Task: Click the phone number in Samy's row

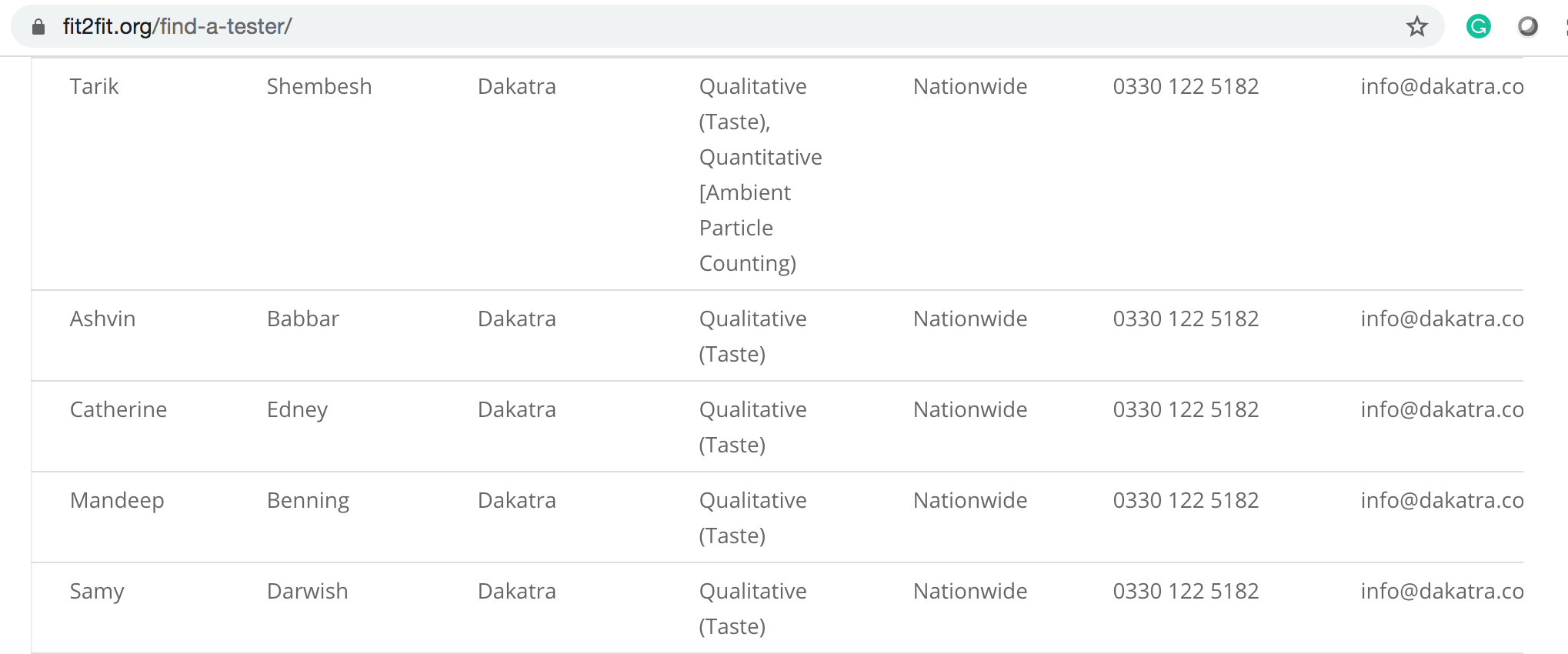Action: coord(1186,591)
